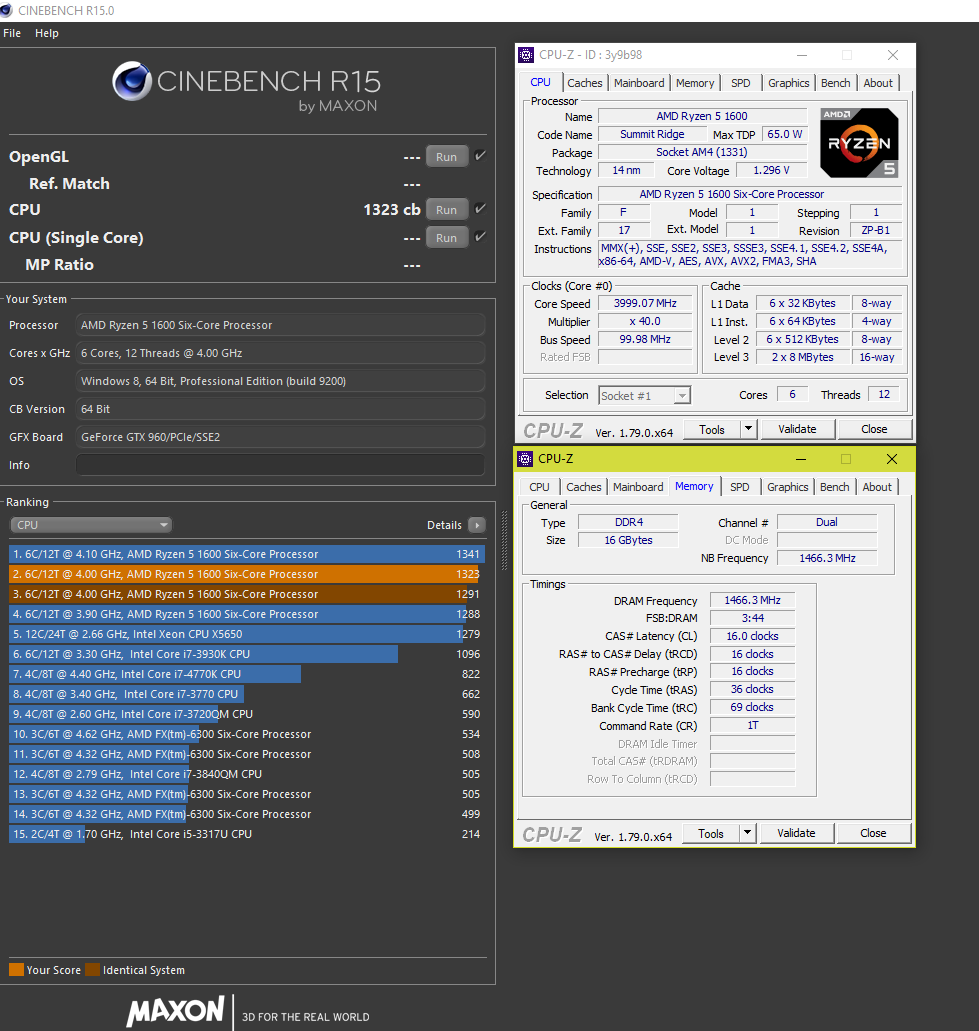This screenshot has width=979, height=1031.
Task: Select ranking row 1 scoring 1341
Action: 247,554
